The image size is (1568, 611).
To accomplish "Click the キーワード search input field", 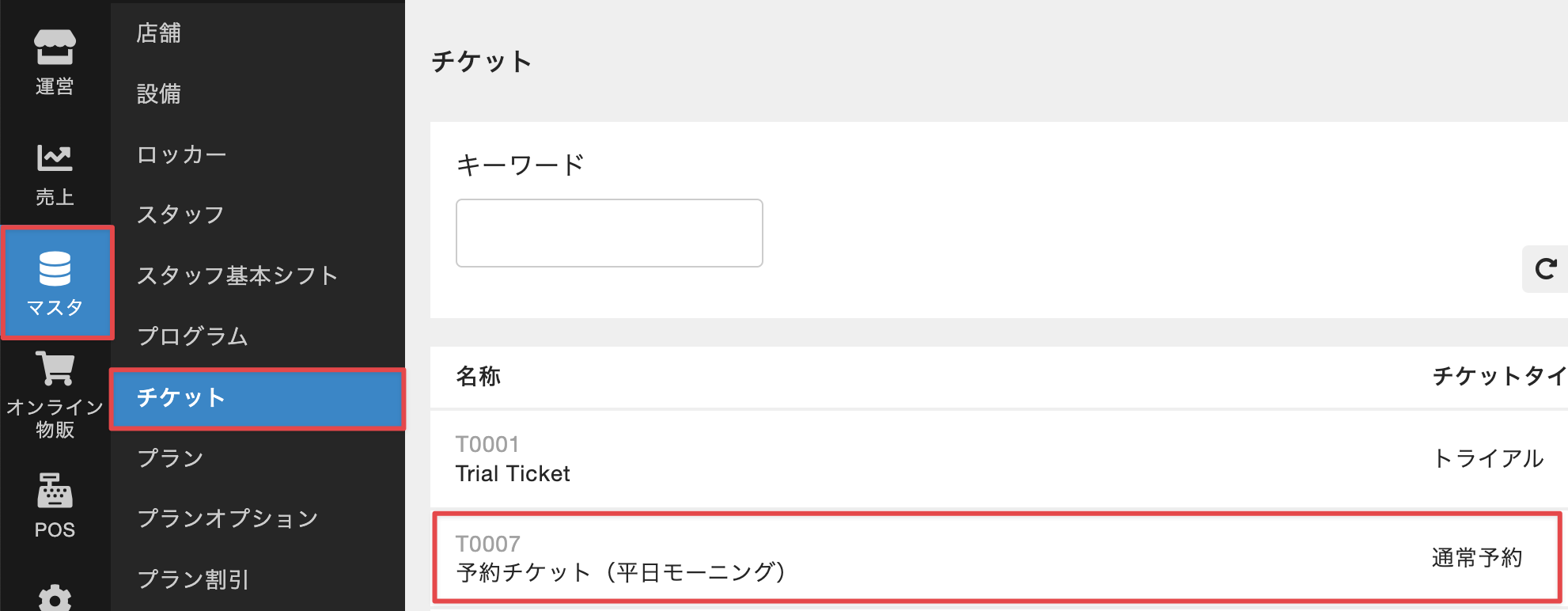I will click(609, 233).
